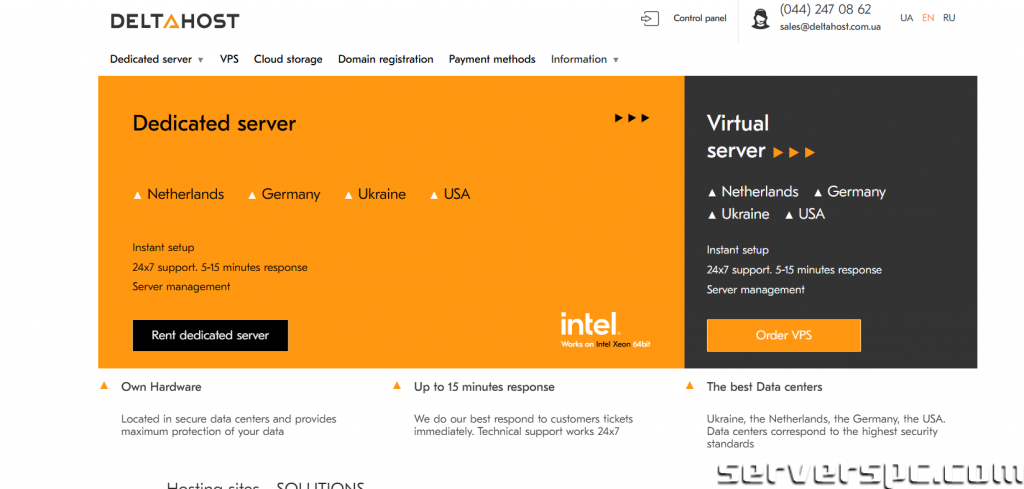Select Netherlands under Dedicated server
Screen dimensions: 1024x489
[185, 194]
